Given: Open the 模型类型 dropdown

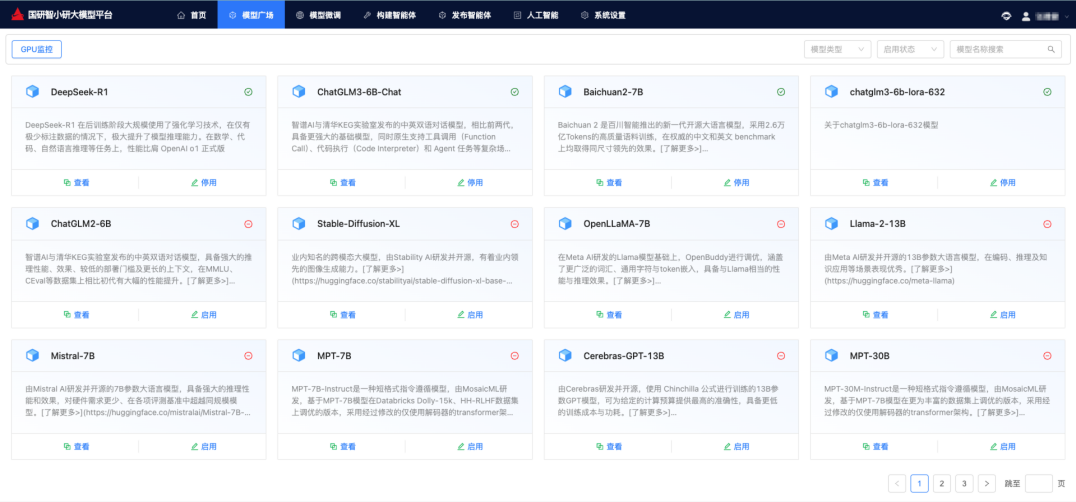Looking at the screenshot, I should coord(837,49).
